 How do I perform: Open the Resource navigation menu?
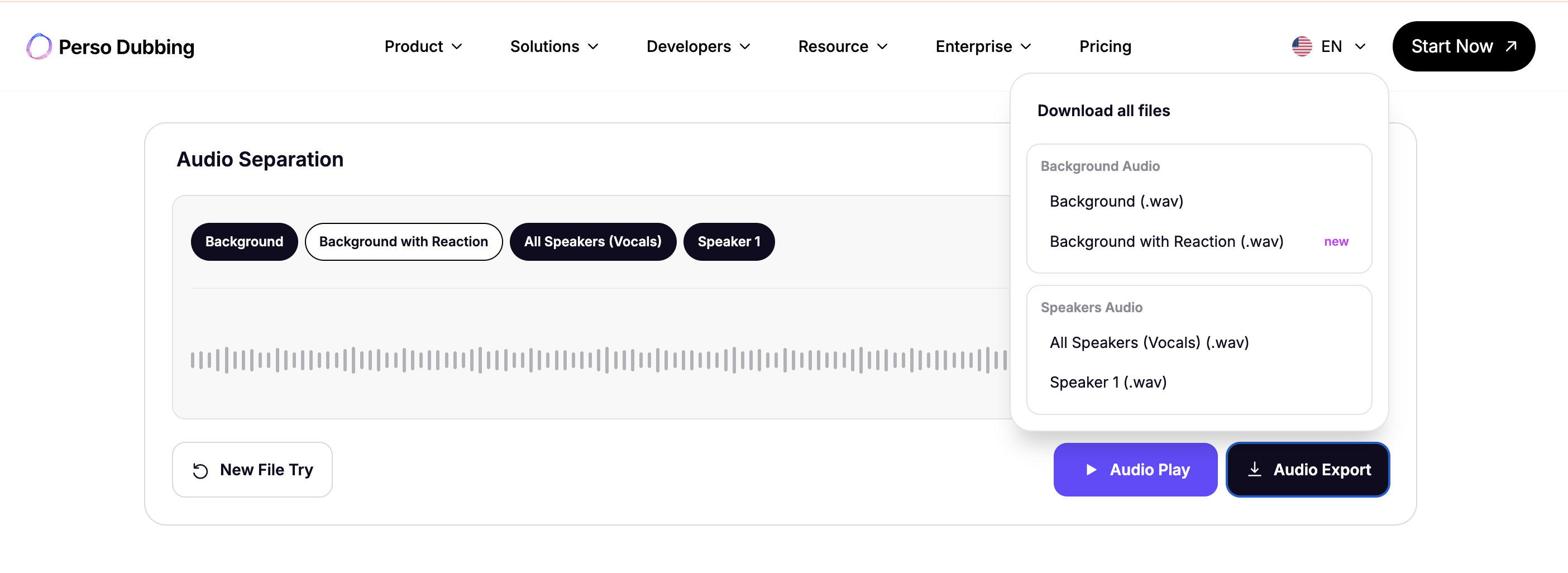843,46
